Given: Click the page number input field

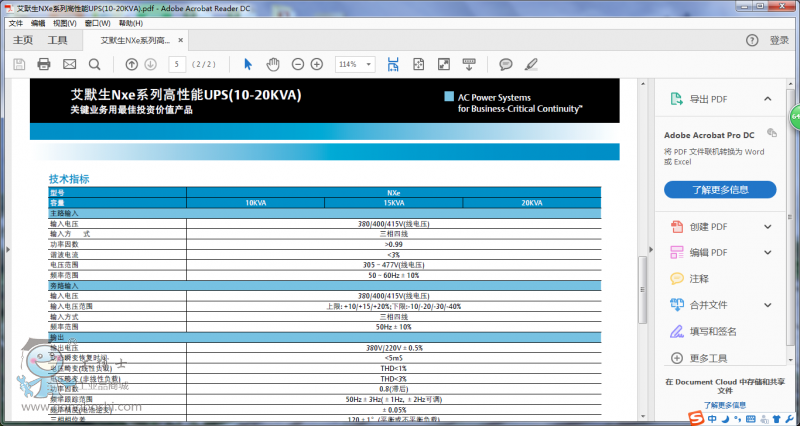Looking at the screenshot, I should (176, 64).
